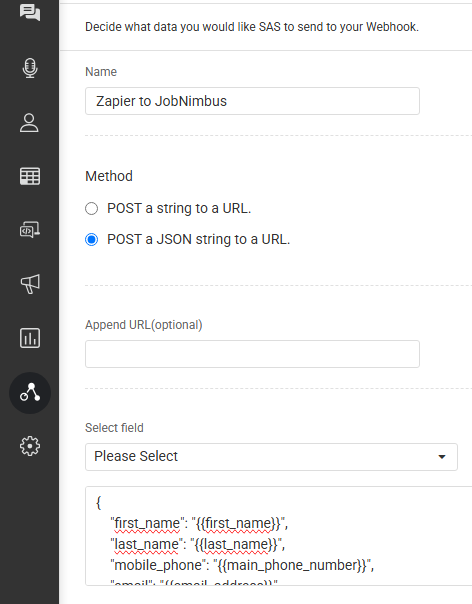The height and width of the screenshot is (604, 472).
Task: Open the table grid icon
Action: click(x=30, y=176)
